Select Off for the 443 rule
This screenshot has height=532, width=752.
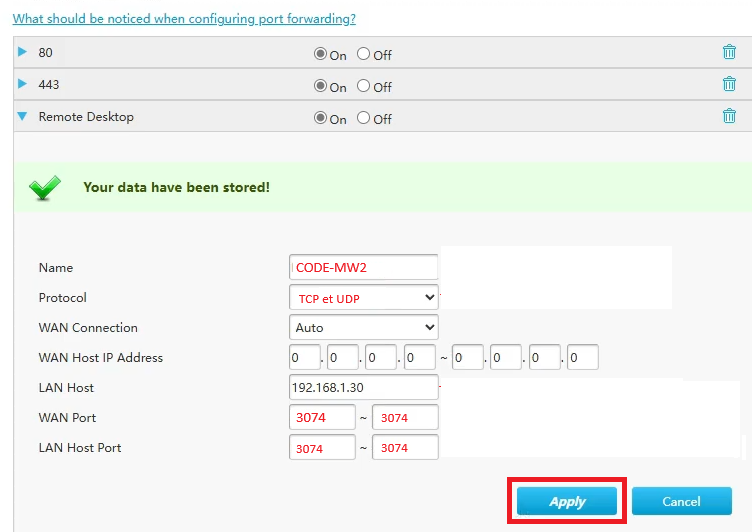(363, 87)
